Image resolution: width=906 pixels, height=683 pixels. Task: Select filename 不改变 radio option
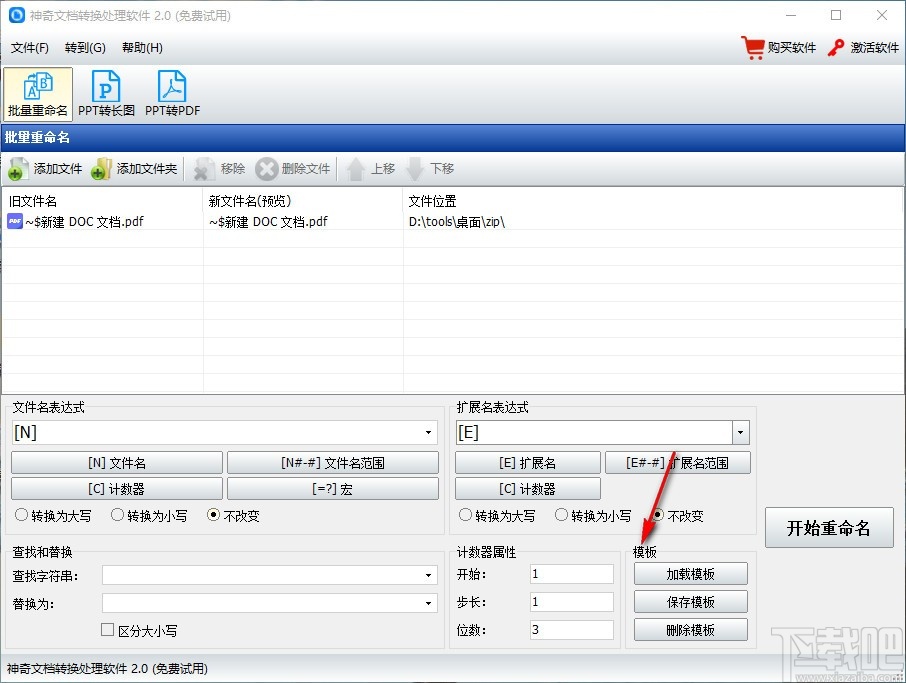(213, 515)
